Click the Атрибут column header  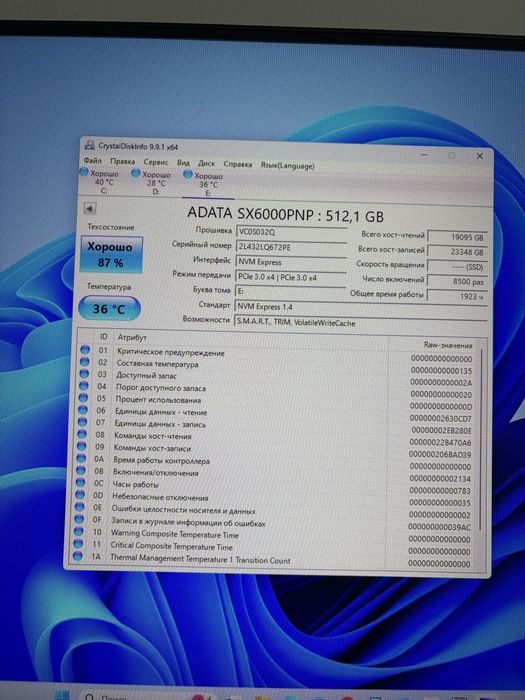[132, 337]
